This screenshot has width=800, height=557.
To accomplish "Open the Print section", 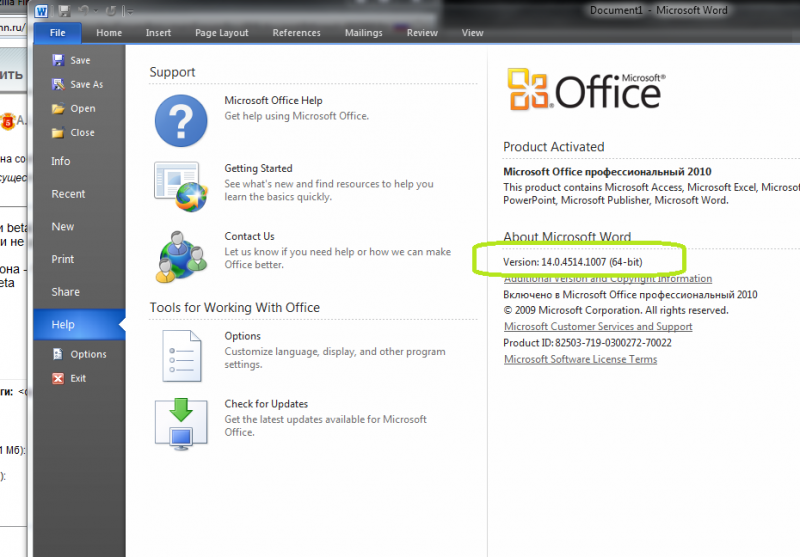I will (x=63, y=259).
